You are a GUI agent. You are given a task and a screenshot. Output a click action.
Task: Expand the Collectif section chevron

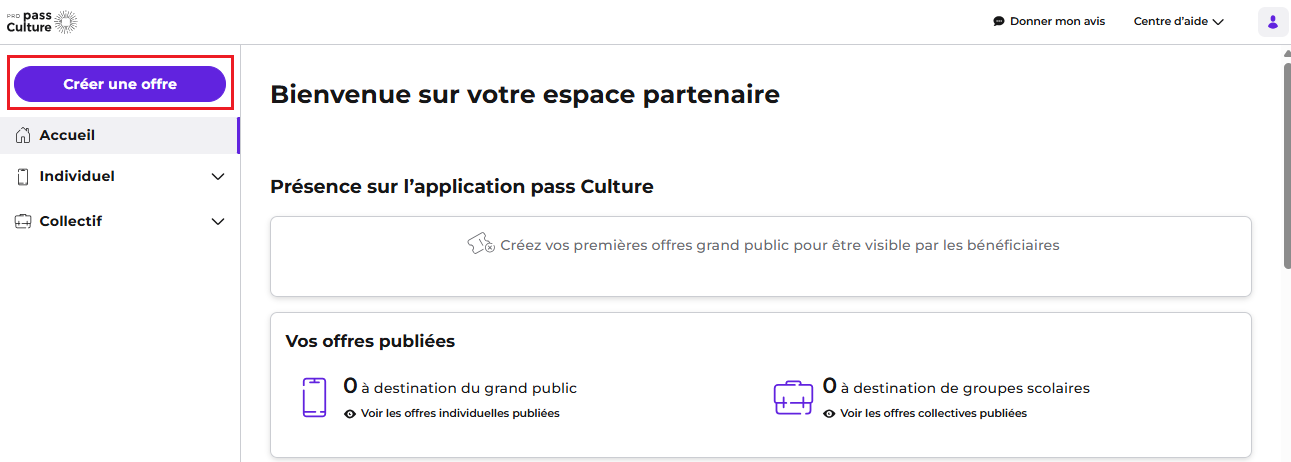(218, 222)
